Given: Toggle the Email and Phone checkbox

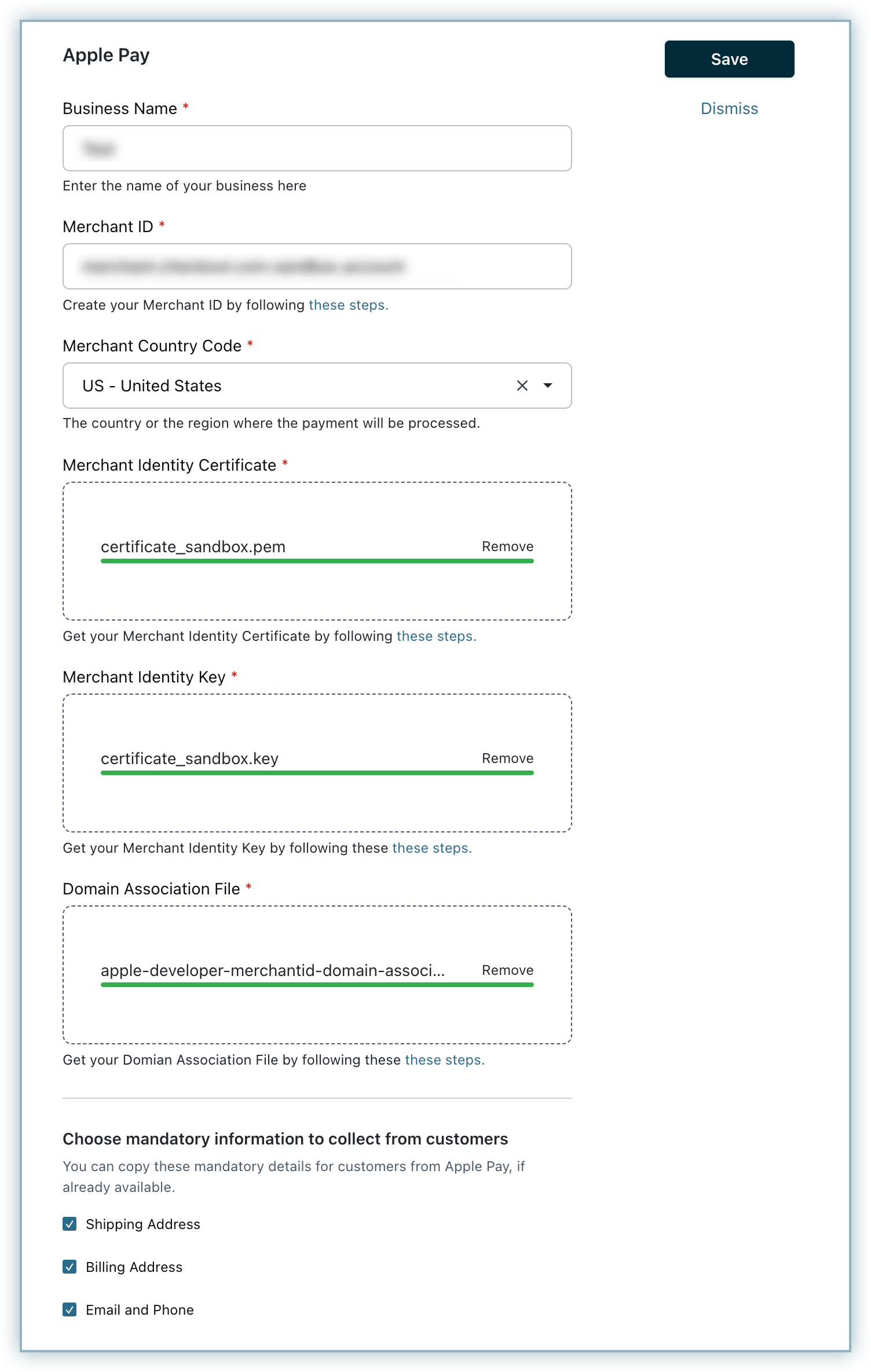Looking at the screenshot, I should coord(69,1309).
